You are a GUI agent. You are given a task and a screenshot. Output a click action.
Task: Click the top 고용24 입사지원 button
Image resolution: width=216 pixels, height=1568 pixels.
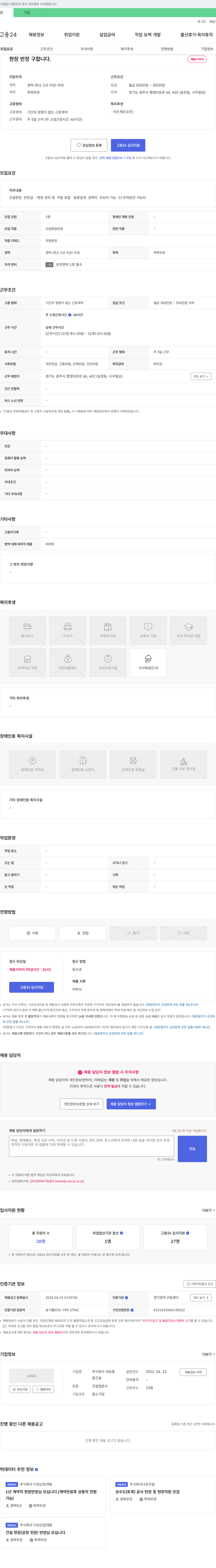(x=128, y=146)
